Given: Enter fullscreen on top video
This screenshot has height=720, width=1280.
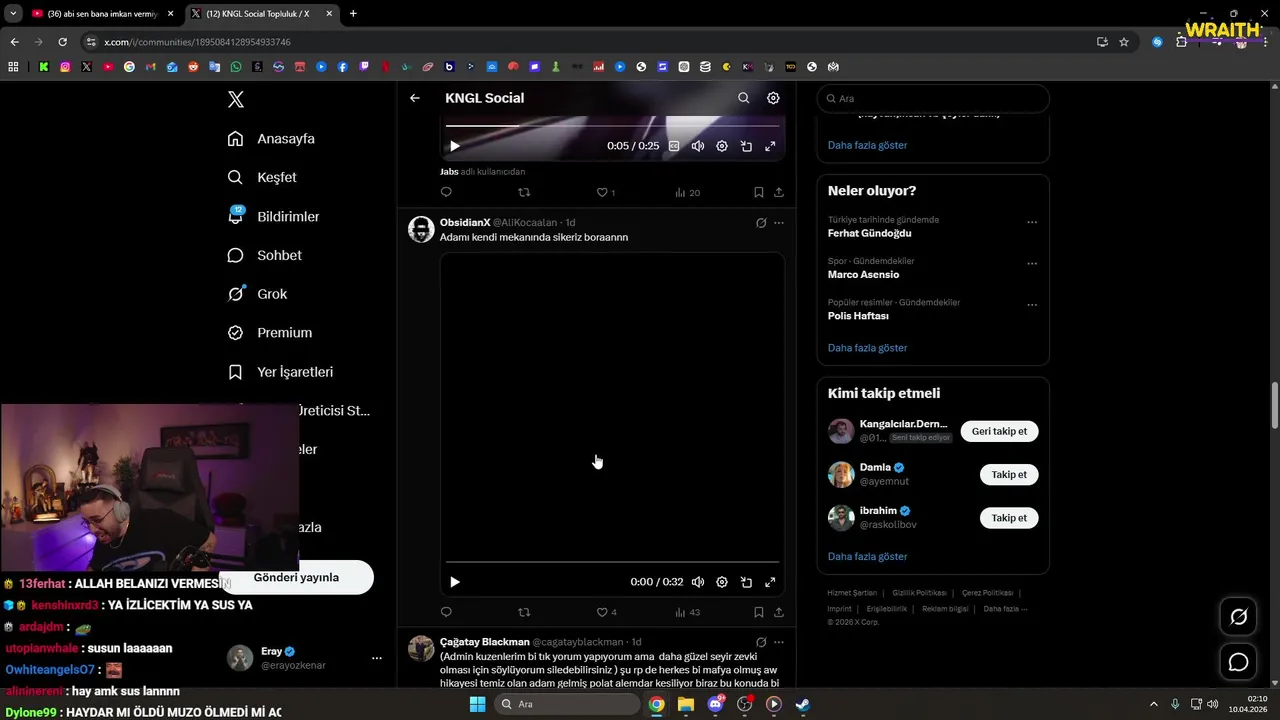Looking at the screenshot, I should click(x=770, y=146).
